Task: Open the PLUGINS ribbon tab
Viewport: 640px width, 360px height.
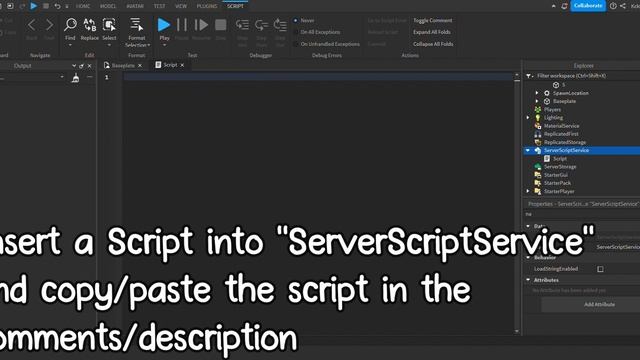Action: point(207,6)
